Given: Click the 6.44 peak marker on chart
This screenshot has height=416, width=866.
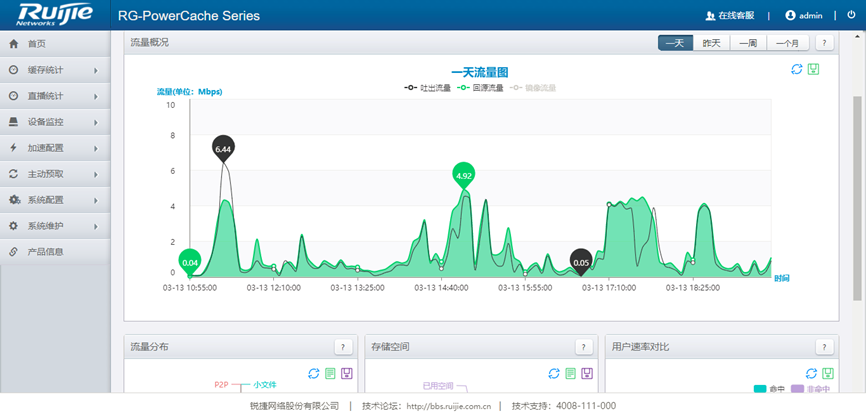Looking at the screenshot, I should click(x=223, y=149).
